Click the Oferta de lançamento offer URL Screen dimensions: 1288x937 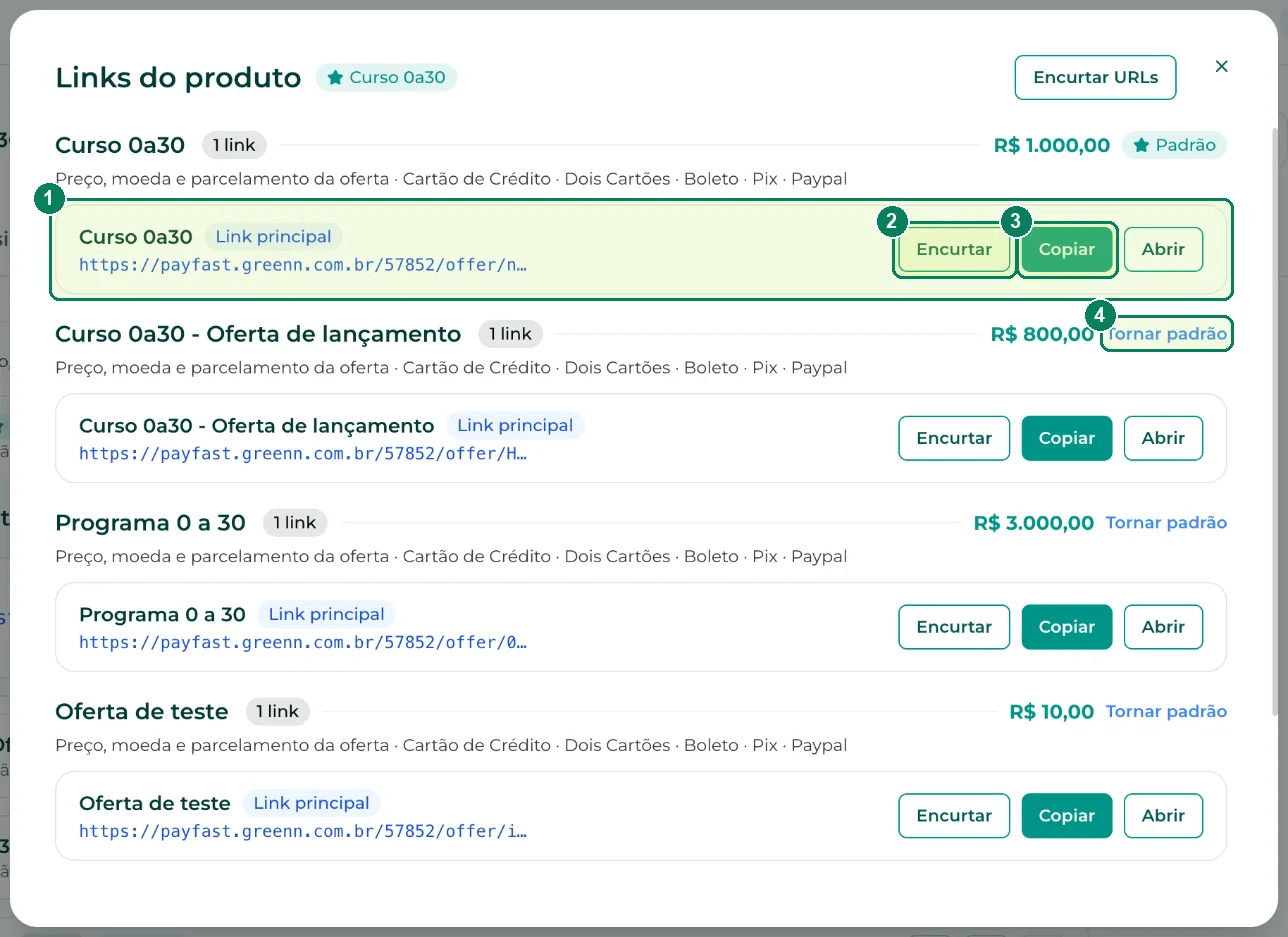point(303,453)
